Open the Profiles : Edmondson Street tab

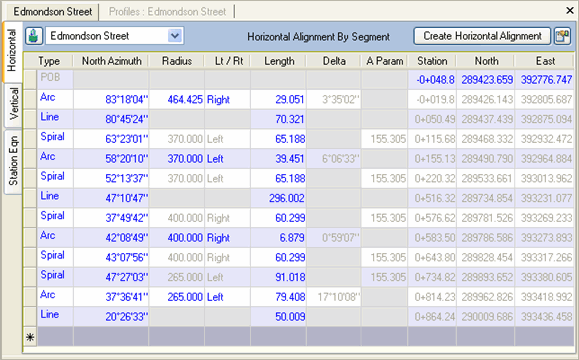[x=167, y=12]
